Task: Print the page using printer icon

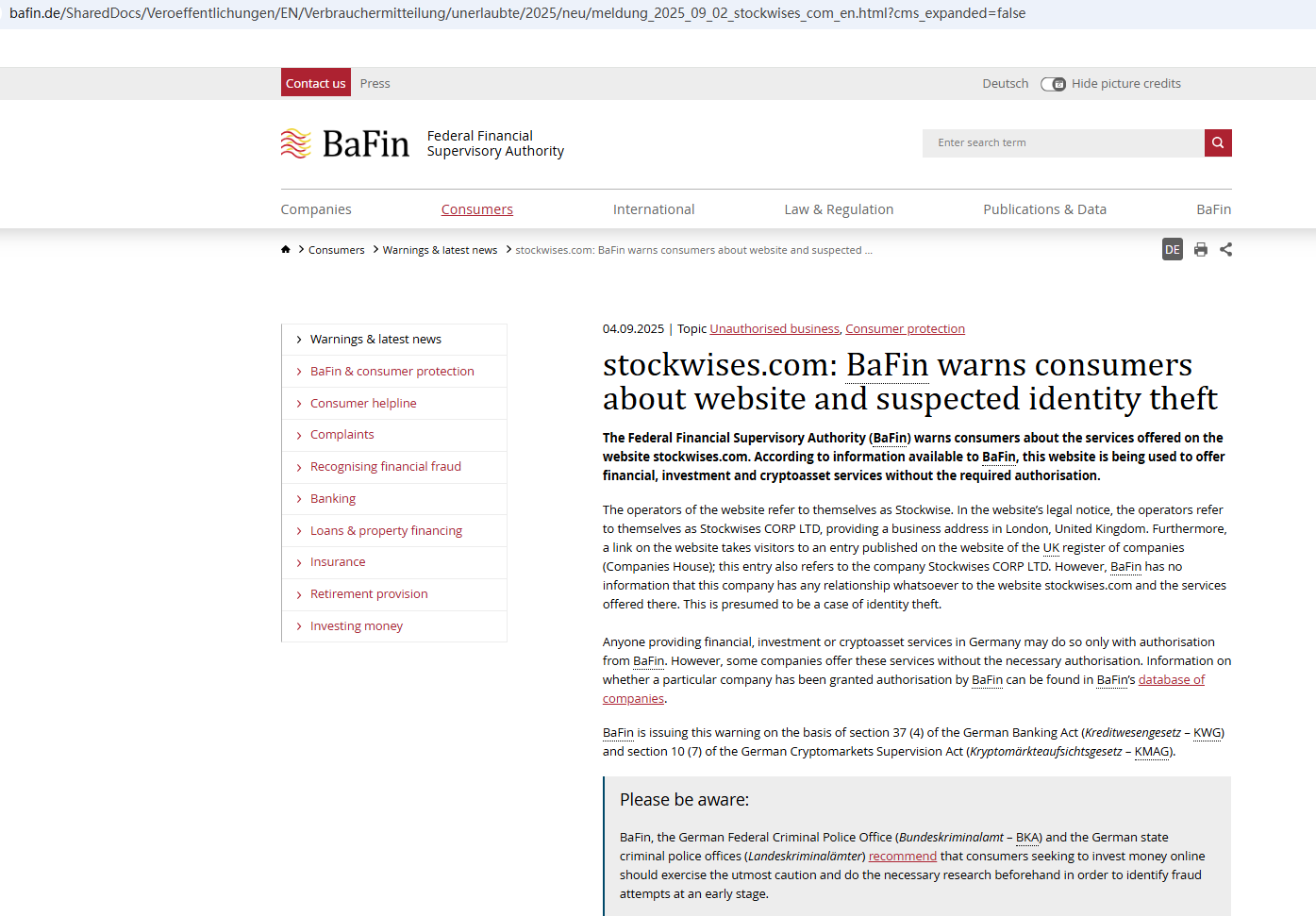Action: pos(1201,249)
